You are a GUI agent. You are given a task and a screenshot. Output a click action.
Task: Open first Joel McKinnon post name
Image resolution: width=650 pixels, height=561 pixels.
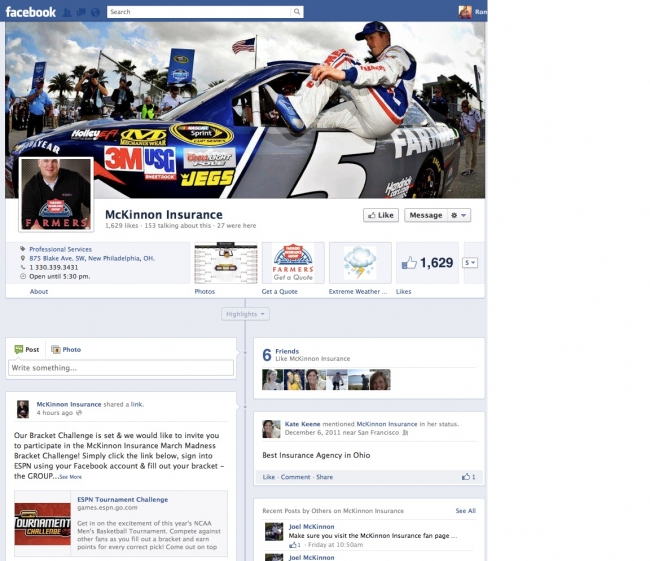pos(311,527)
